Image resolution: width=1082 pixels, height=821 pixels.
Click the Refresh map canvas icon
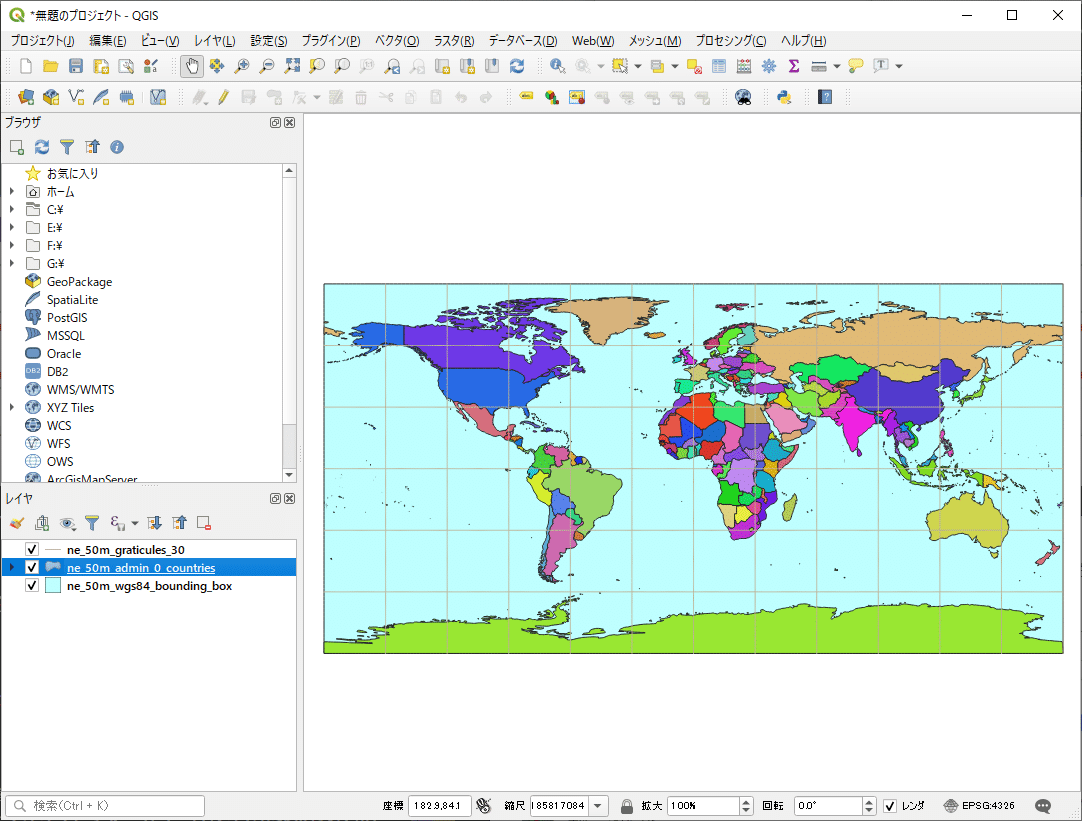click(516, 66)
